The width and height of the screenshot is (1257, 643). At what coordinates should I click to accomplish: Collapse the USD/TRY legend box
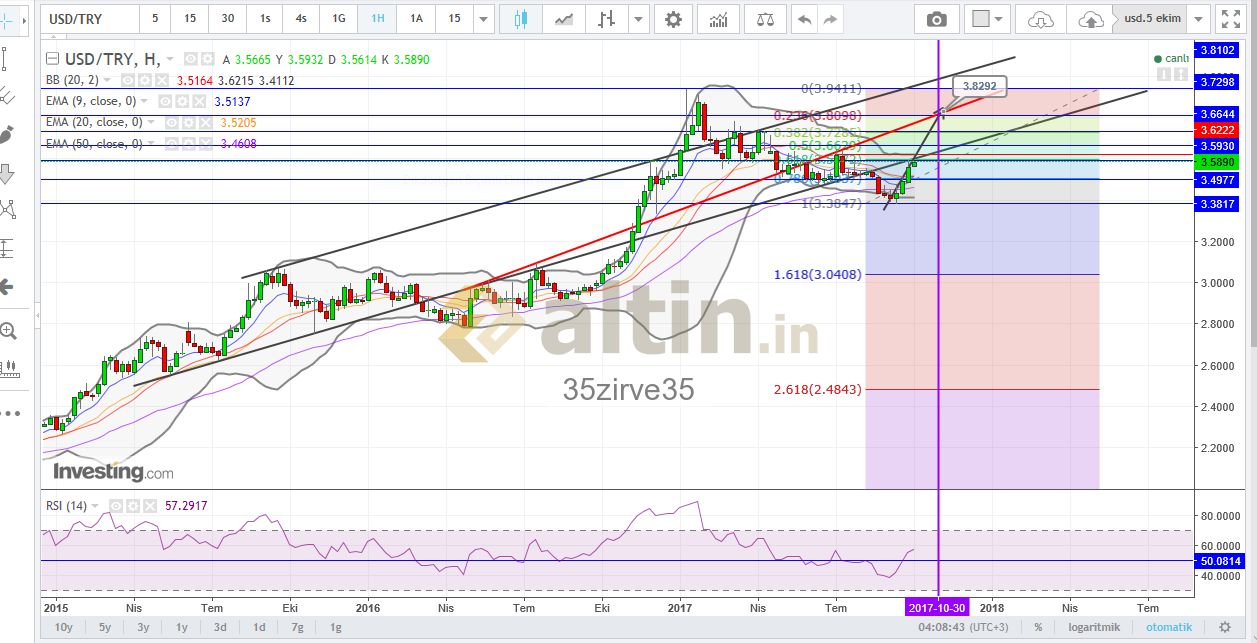coord(54,59)
